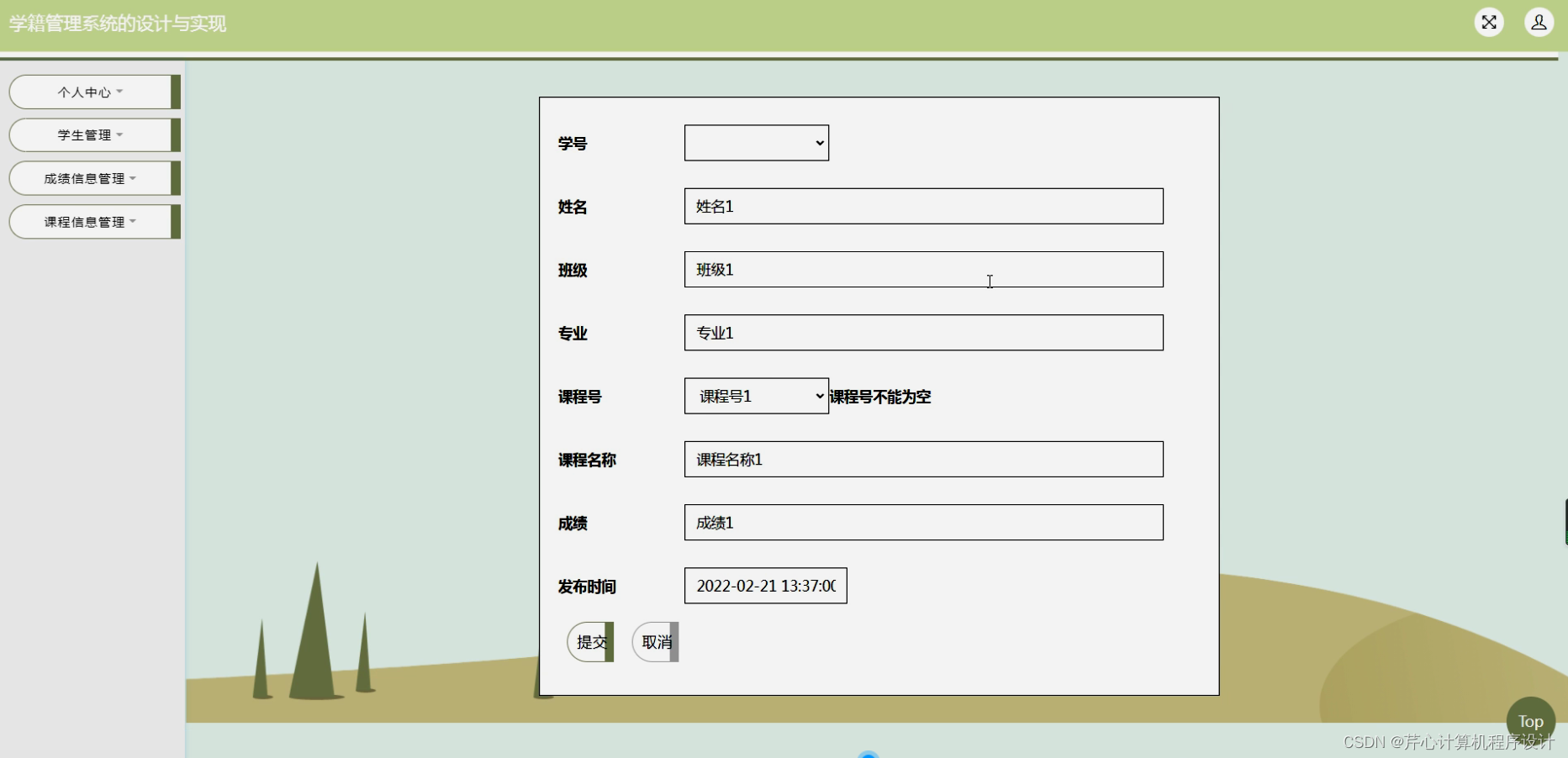Click the 提交 submit button
This screenshot has height=758, width=1568.
(x=590, y=641)
